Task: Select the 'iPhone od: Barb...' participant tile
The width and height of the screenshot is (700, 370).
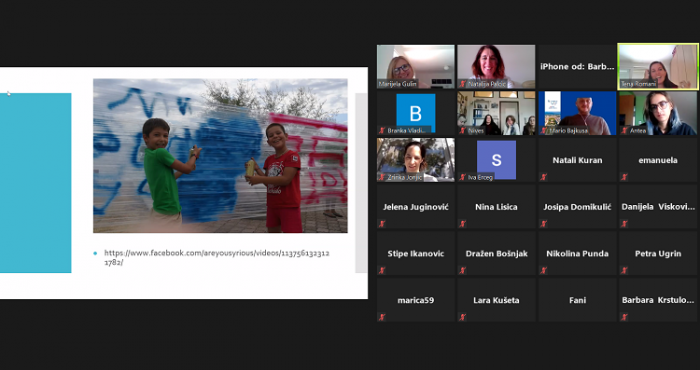Action: click(577, 67)
